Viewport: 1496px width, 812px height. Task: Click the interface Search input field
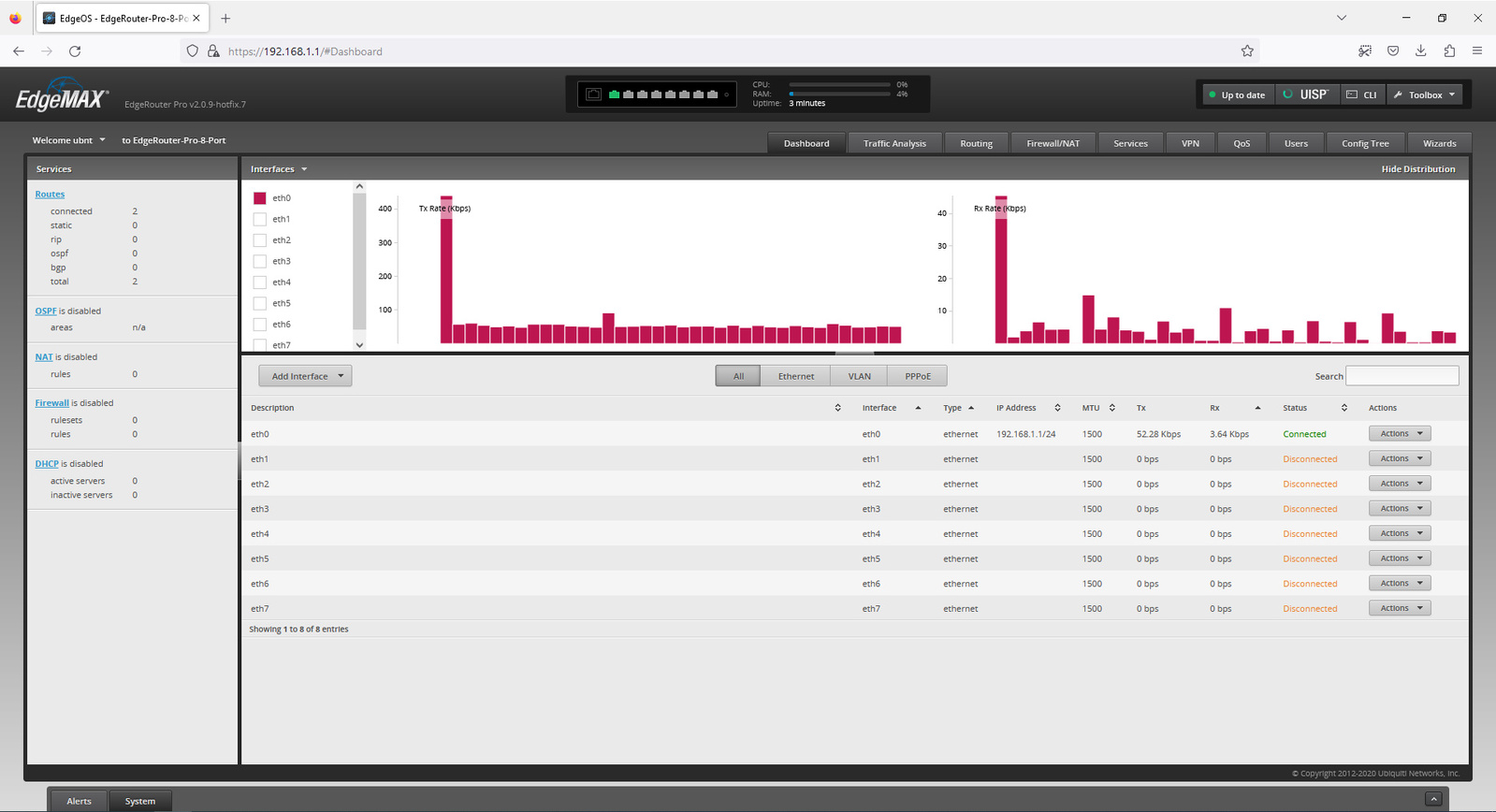1402,376
